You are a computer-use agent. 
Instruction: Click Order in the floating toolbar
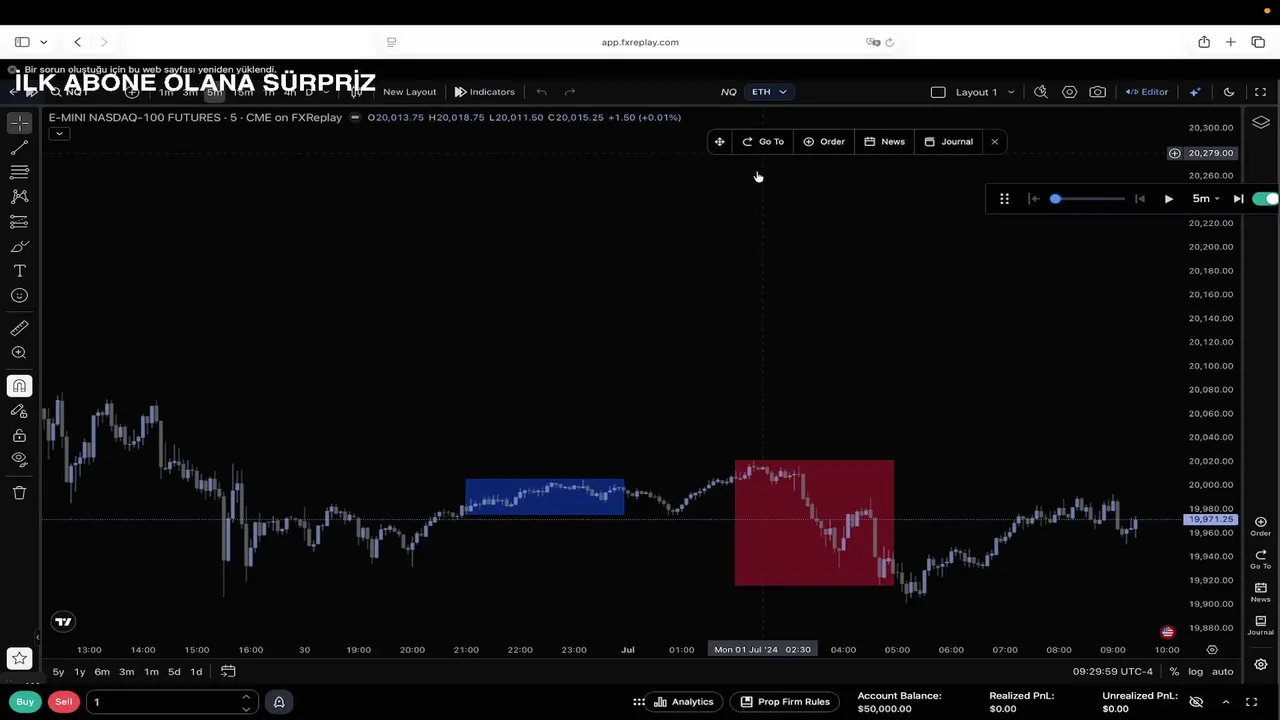click(x=824, y=142)
